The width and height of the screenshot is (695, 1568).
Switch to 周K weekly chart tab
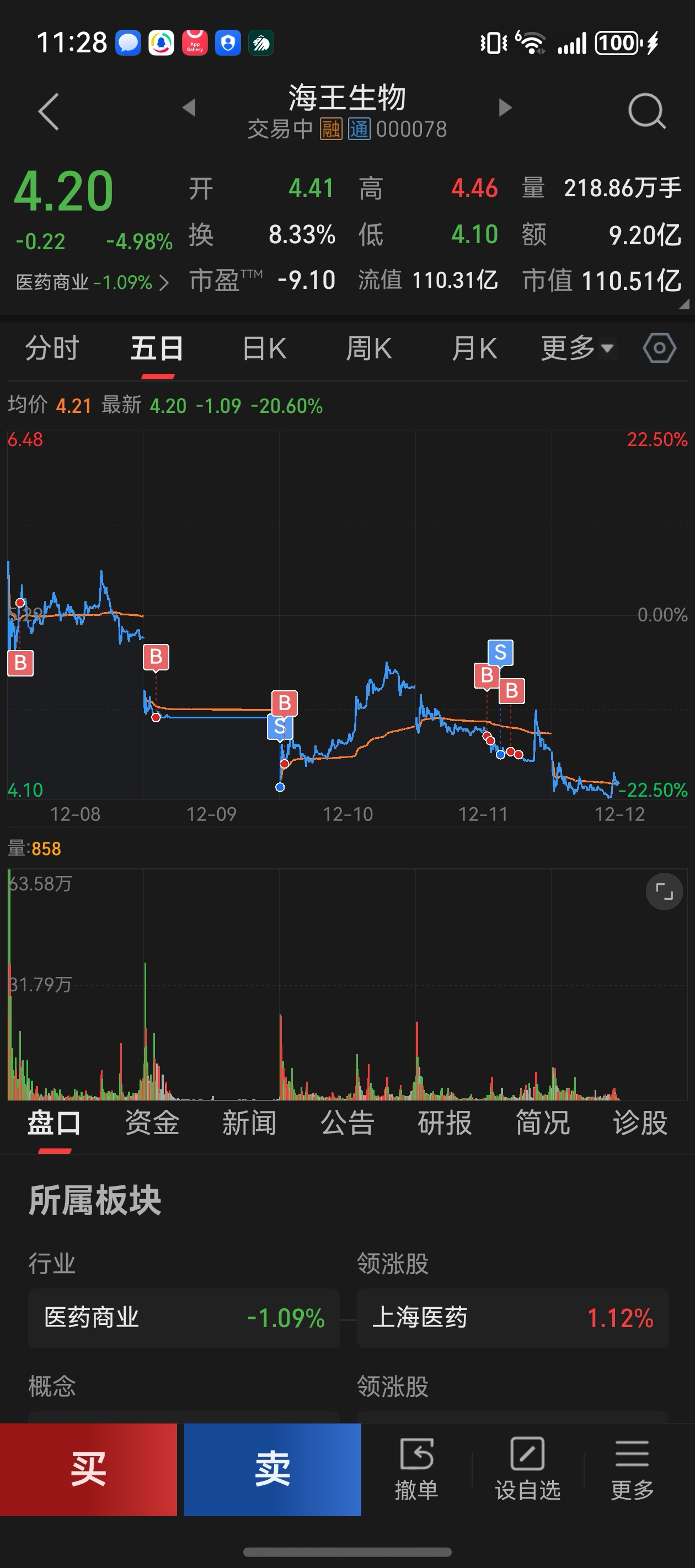(x=368, y=349)
